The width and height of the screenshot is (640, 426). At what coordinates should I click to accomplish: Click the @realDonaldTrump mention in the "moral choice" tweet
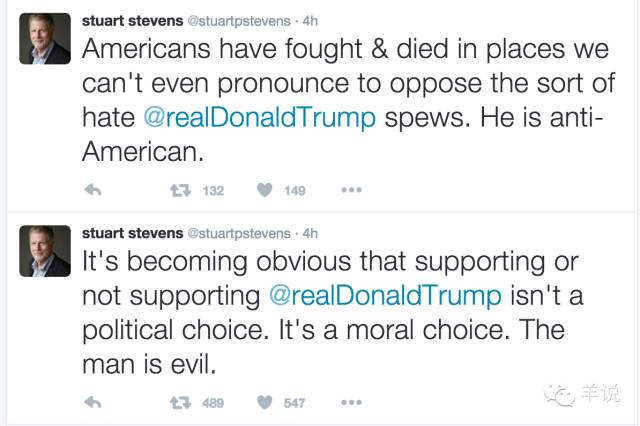click(x=384, y=296)
